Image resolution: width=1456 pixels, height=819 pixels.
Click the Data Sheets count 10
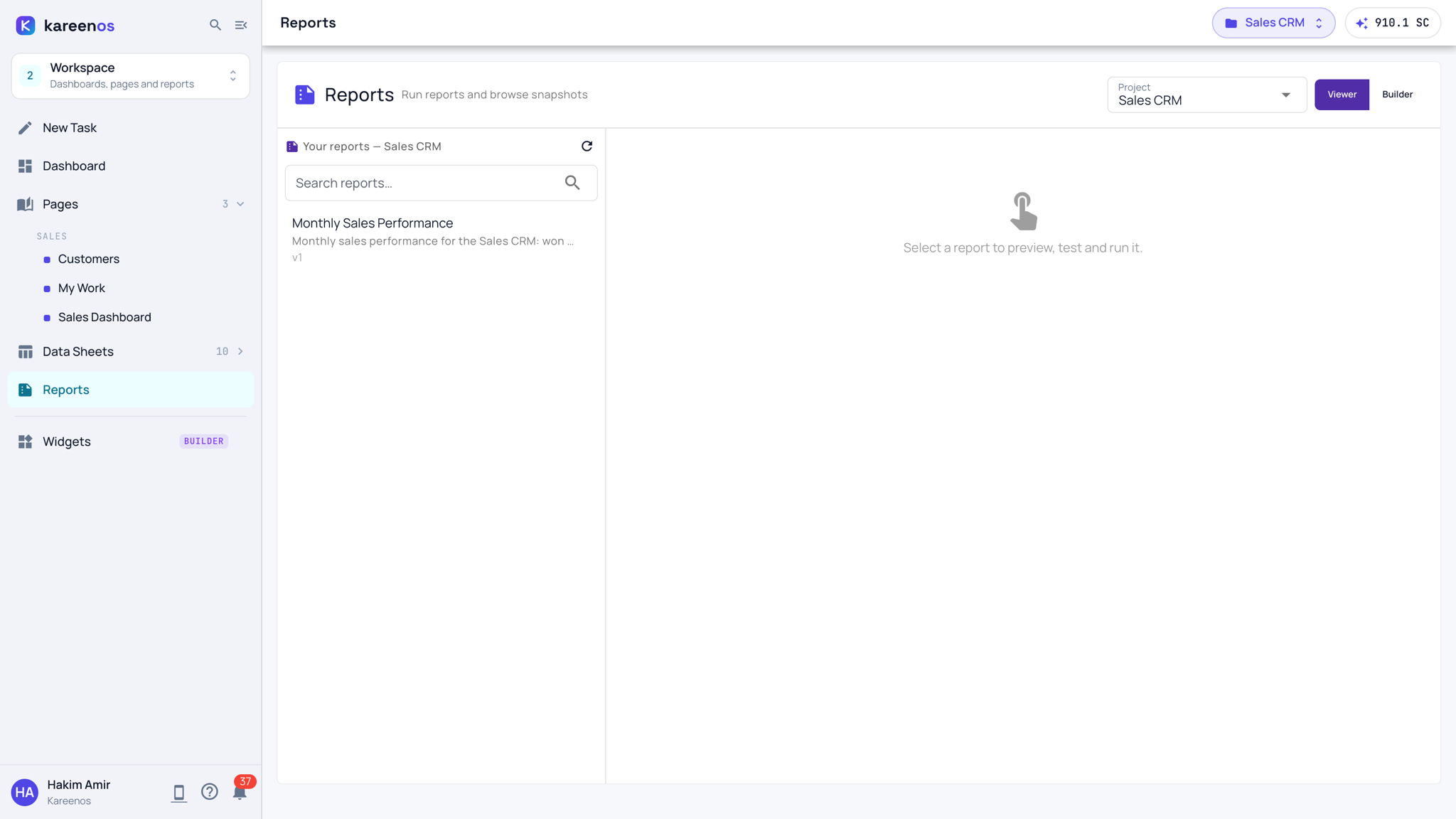(222, 351)
